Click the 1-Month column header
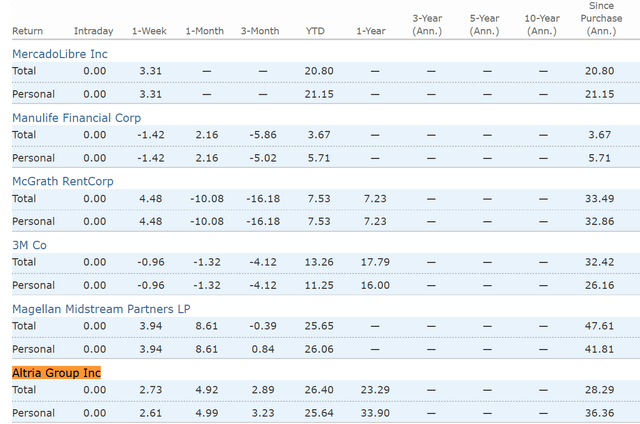 click(205, 31)
